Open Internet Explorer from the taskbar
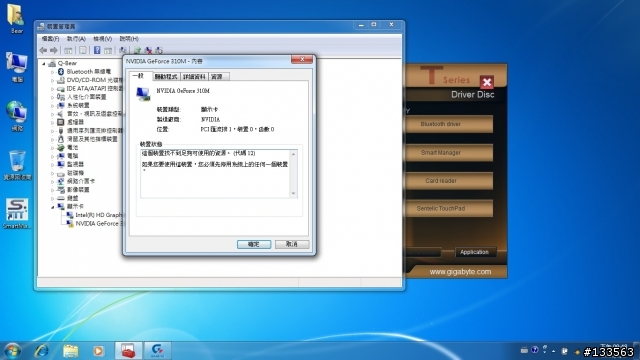640x360 pixels. tap(42, 351)
